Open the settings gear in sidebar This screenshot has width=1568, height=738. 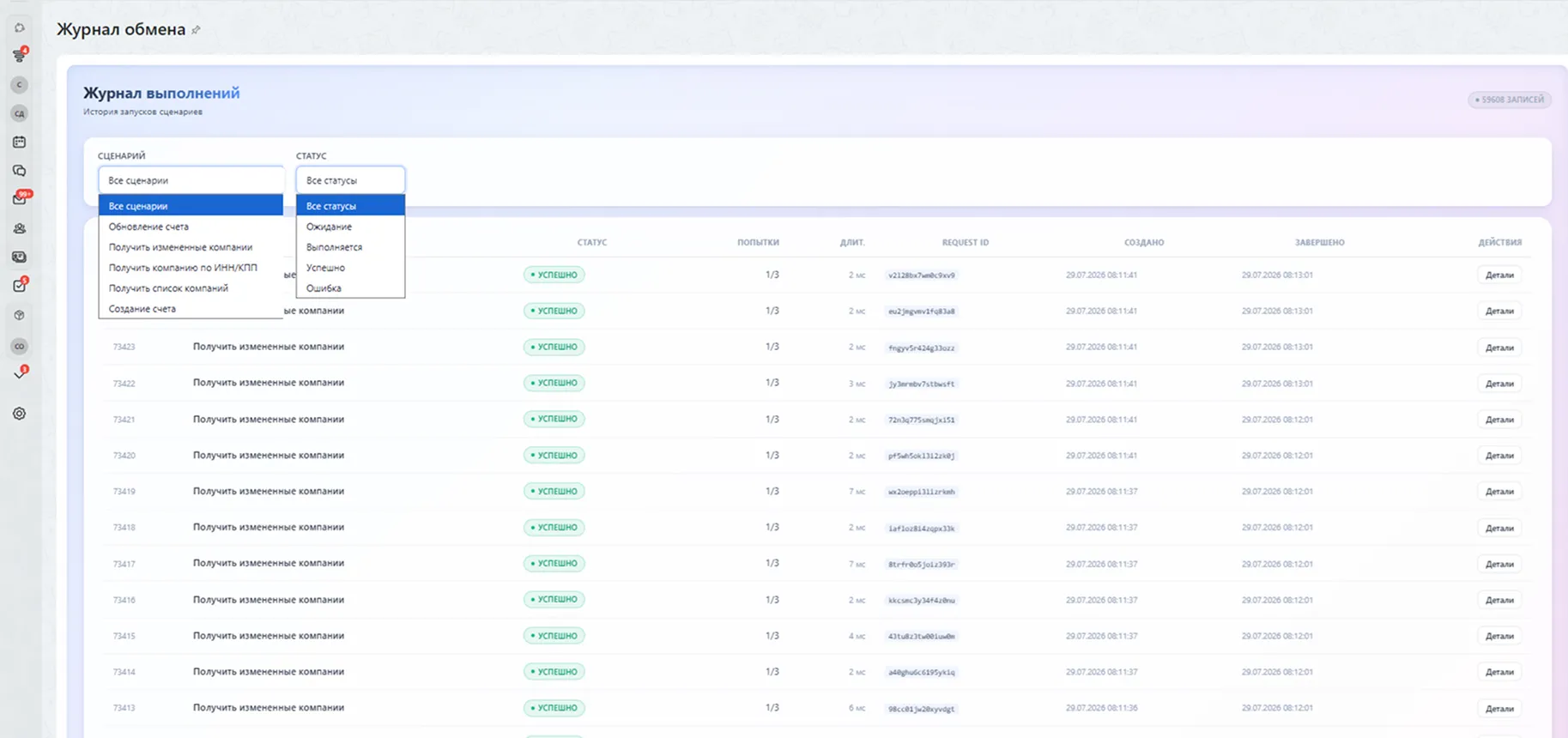(x=19, y=414)
